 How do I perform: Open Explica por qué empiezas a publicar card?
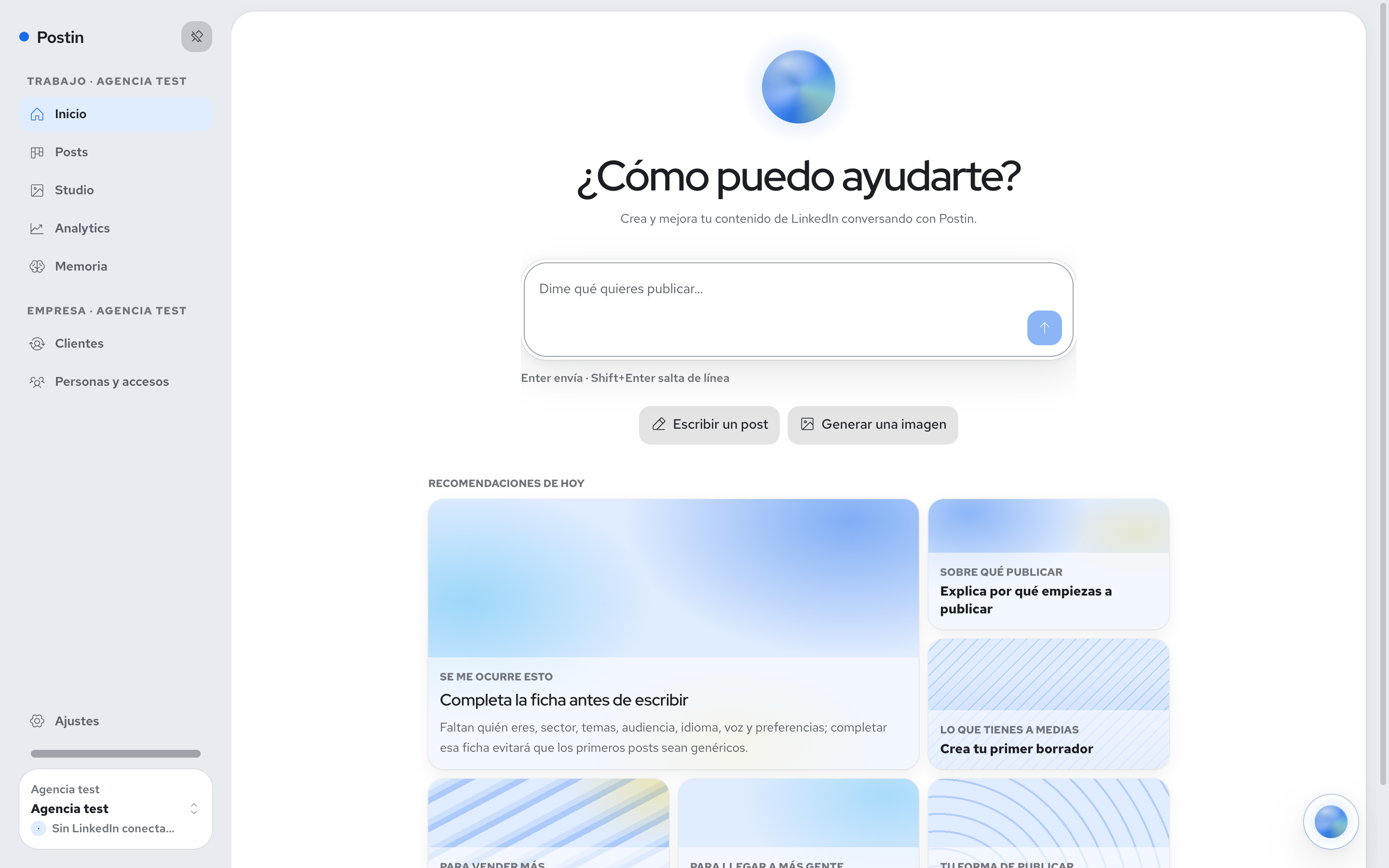pos(1048,564)
